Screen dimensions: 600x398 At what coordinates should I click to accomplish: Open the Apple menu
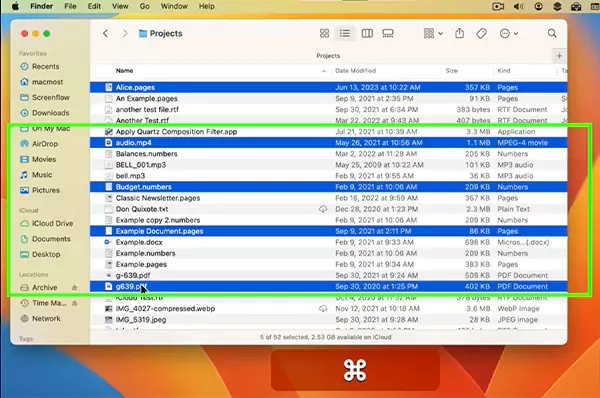click(x=15, y=7)
